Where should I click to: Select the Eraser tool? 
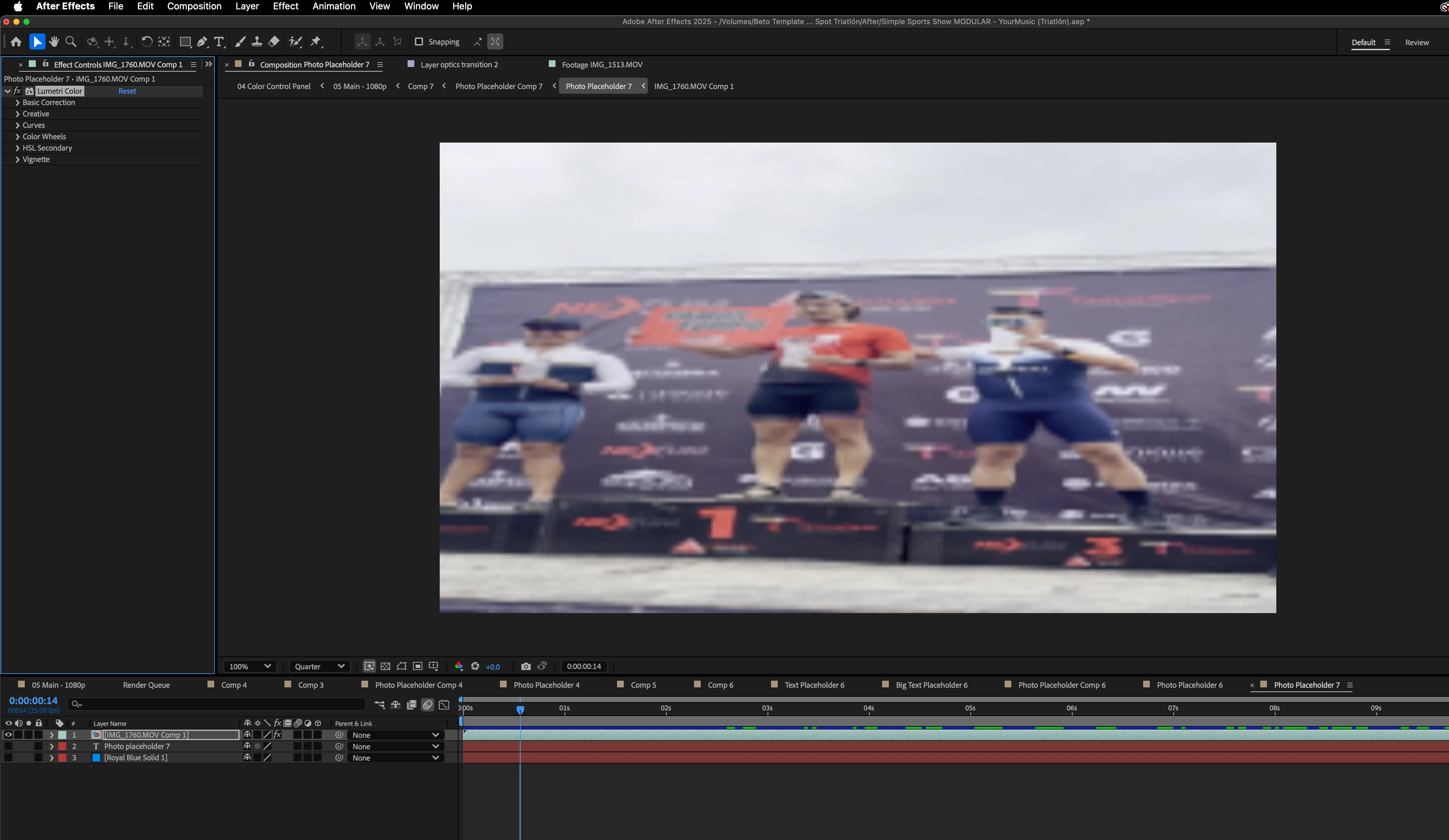tap(274, 41)
